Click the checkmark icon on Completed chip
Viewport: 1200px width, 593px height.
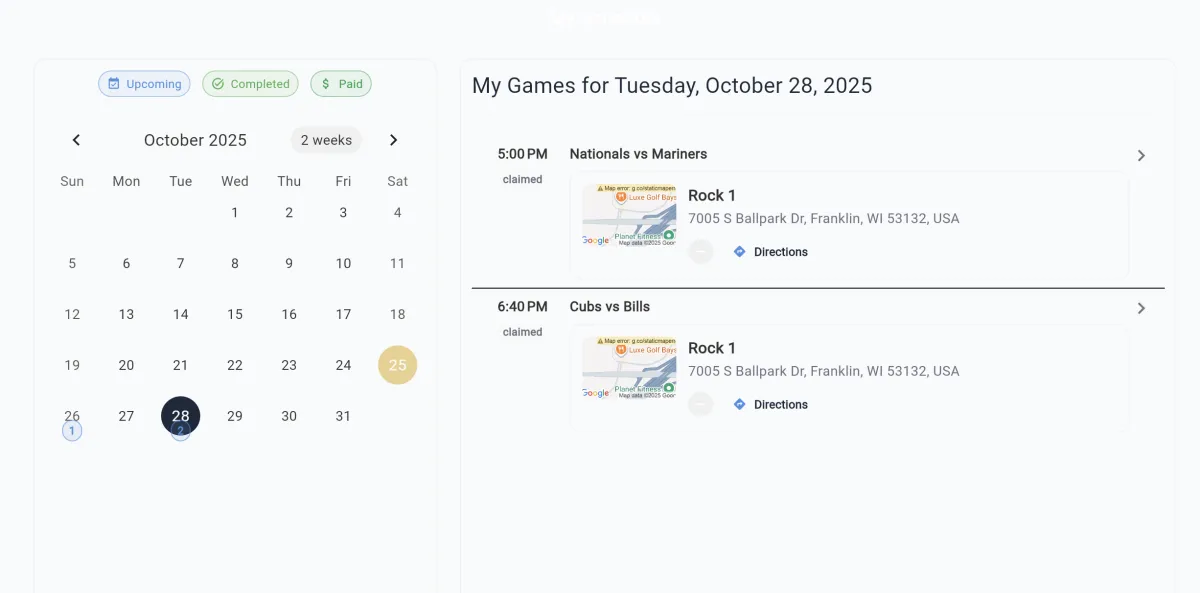pos(218,84)
